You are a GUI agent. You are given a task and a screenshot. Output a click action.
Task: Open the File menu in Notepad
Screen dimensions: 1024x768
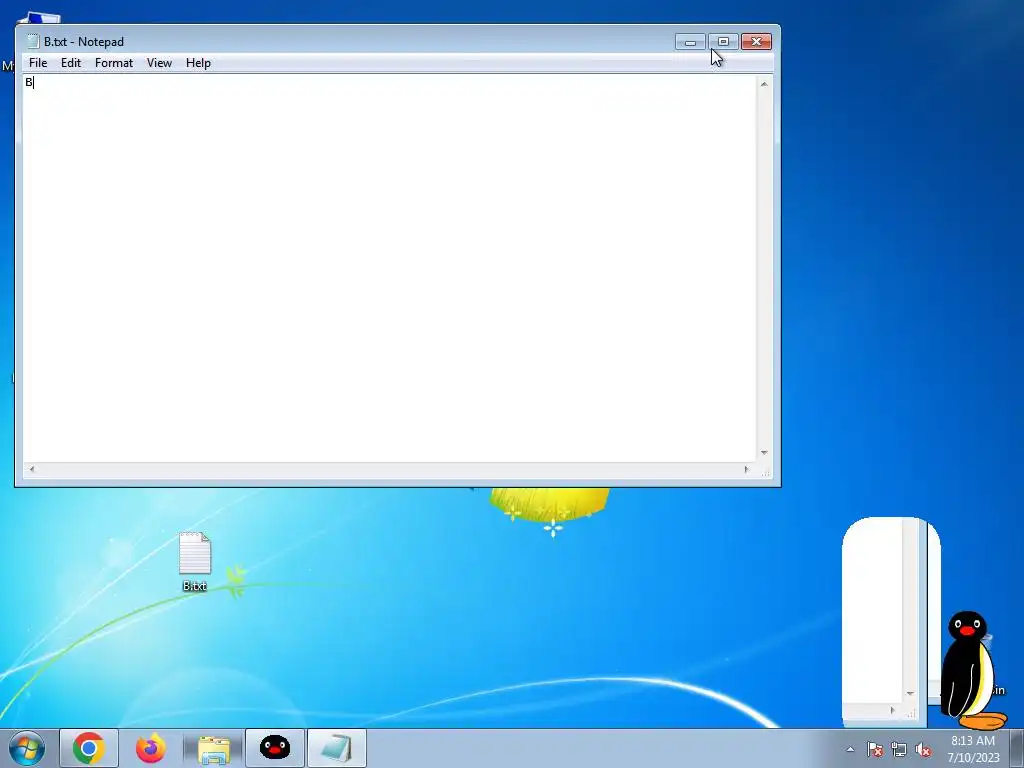pyautogui.click(x=38, y=63)
